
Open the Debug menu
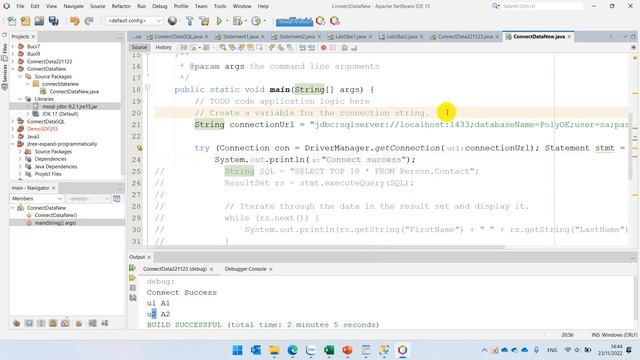[160, 6]
